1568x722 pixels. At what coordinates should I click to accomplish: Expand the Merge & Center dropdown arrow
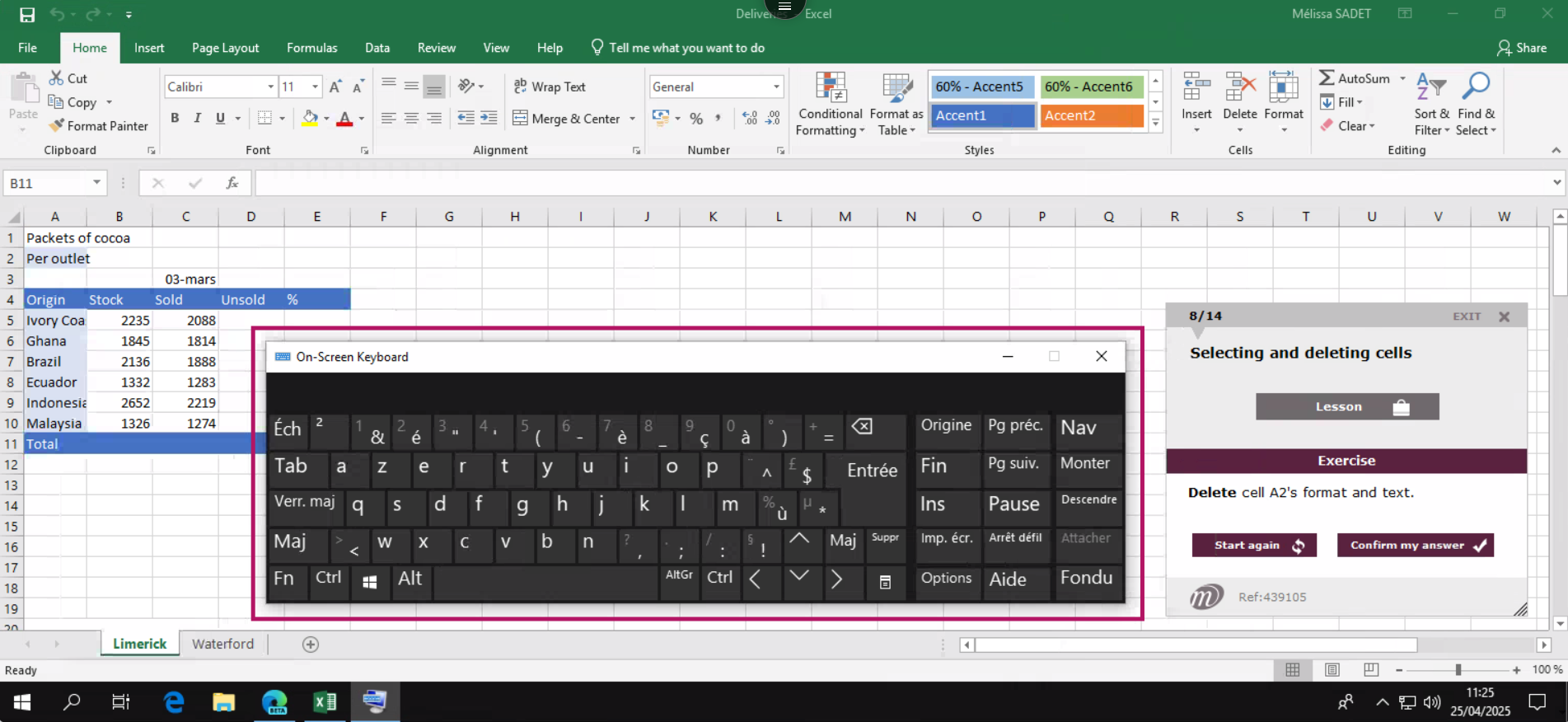click(633, 119)
